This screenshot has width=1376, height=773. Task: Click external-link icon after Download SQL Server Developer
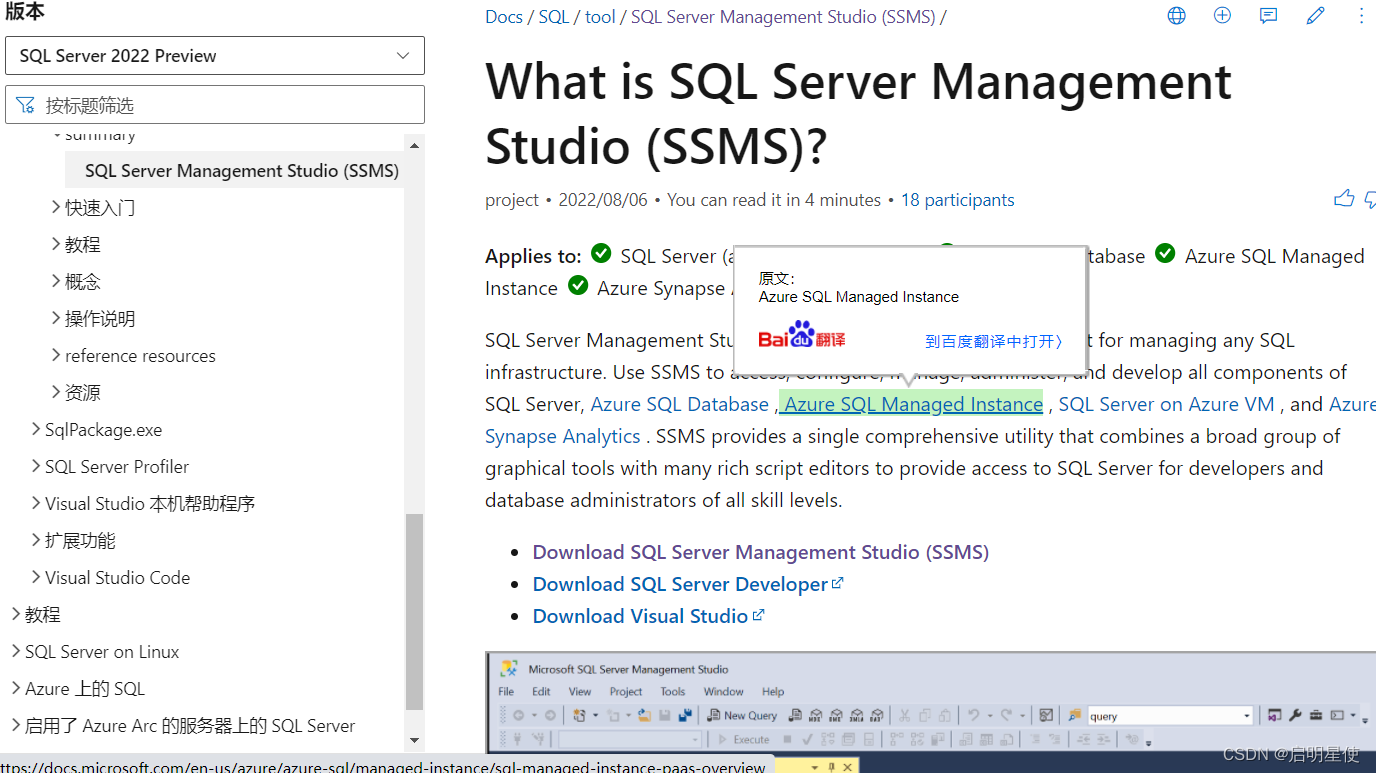click(838, 583)
